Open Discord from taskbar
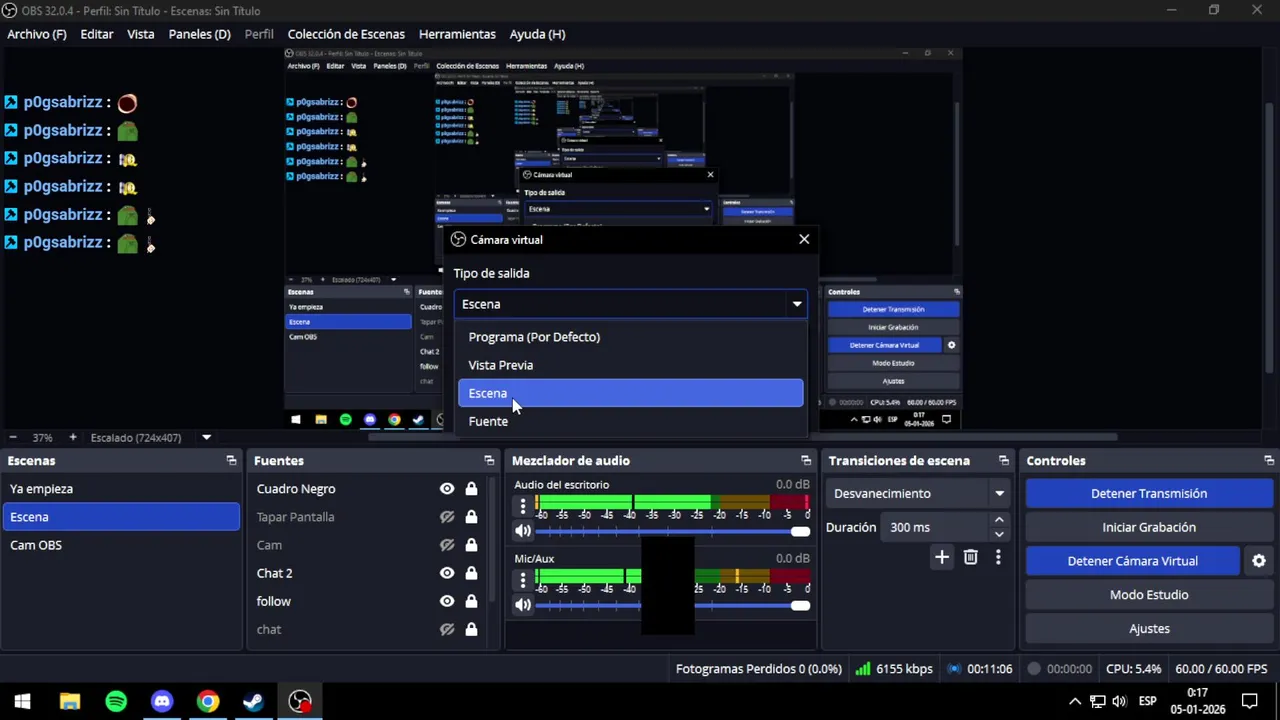This screenshot has width=1280, height=720. [162, 702]
